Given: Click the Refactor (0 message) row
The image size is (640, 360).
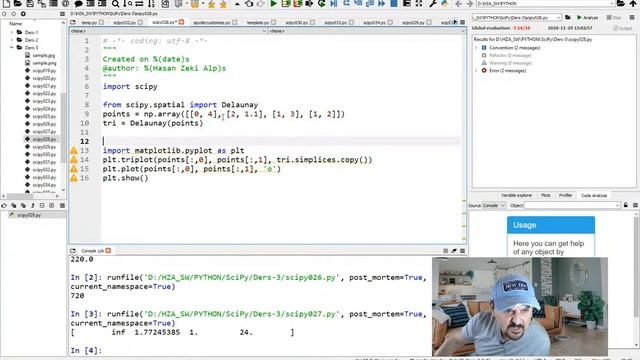Looking at the screenshot, I should coord(510,55).
